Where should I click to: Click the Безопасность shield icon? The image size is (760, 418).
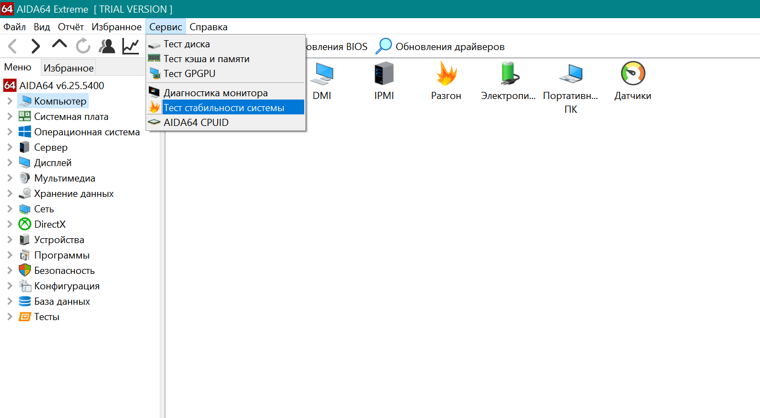(25, 271)
